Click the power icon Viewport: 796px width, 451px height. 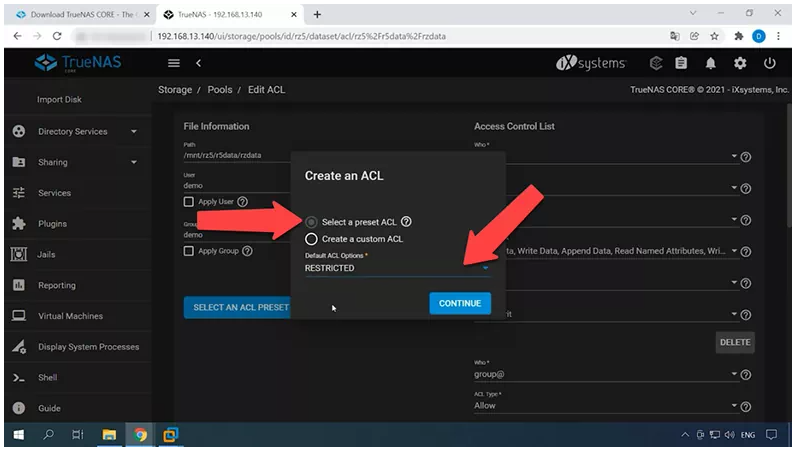[x=770, y=63]
